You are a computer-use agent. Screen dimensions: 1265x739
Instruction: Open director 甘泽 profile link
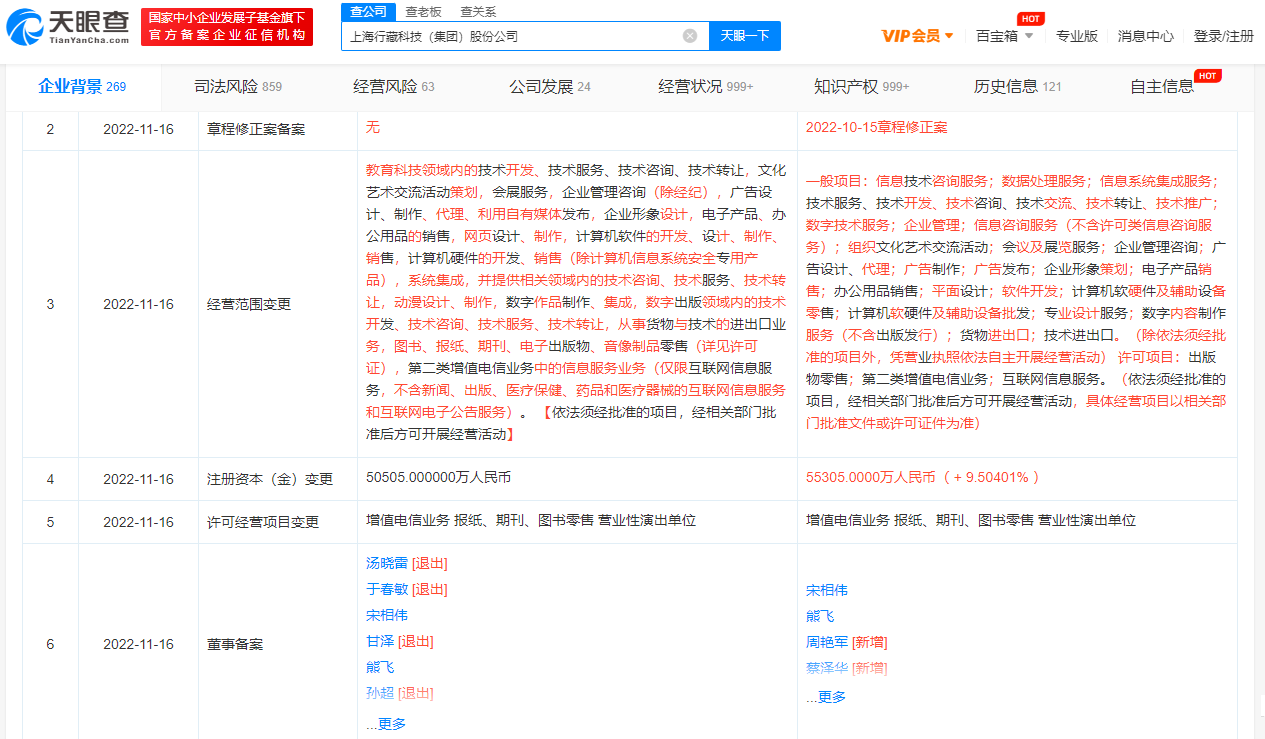[x=380, y=641]
